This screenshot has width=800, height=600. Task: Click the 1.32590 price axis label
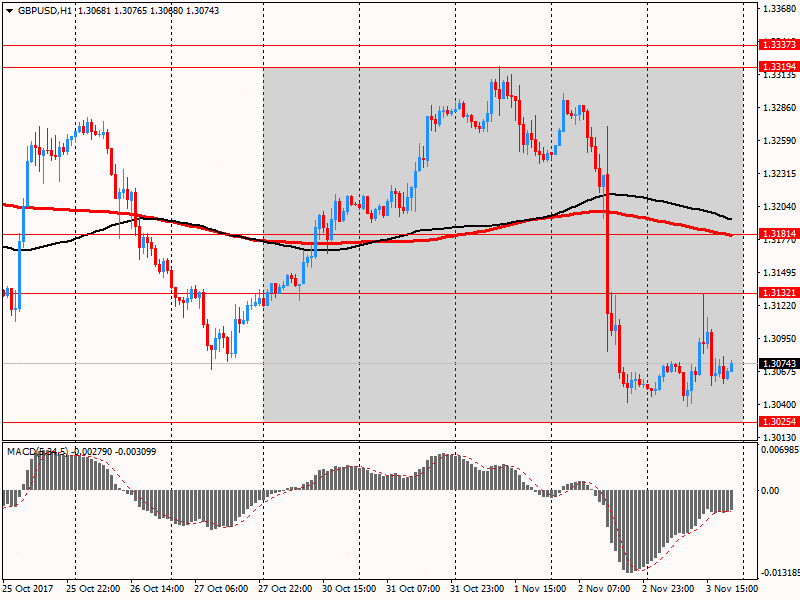pos(780,141)
